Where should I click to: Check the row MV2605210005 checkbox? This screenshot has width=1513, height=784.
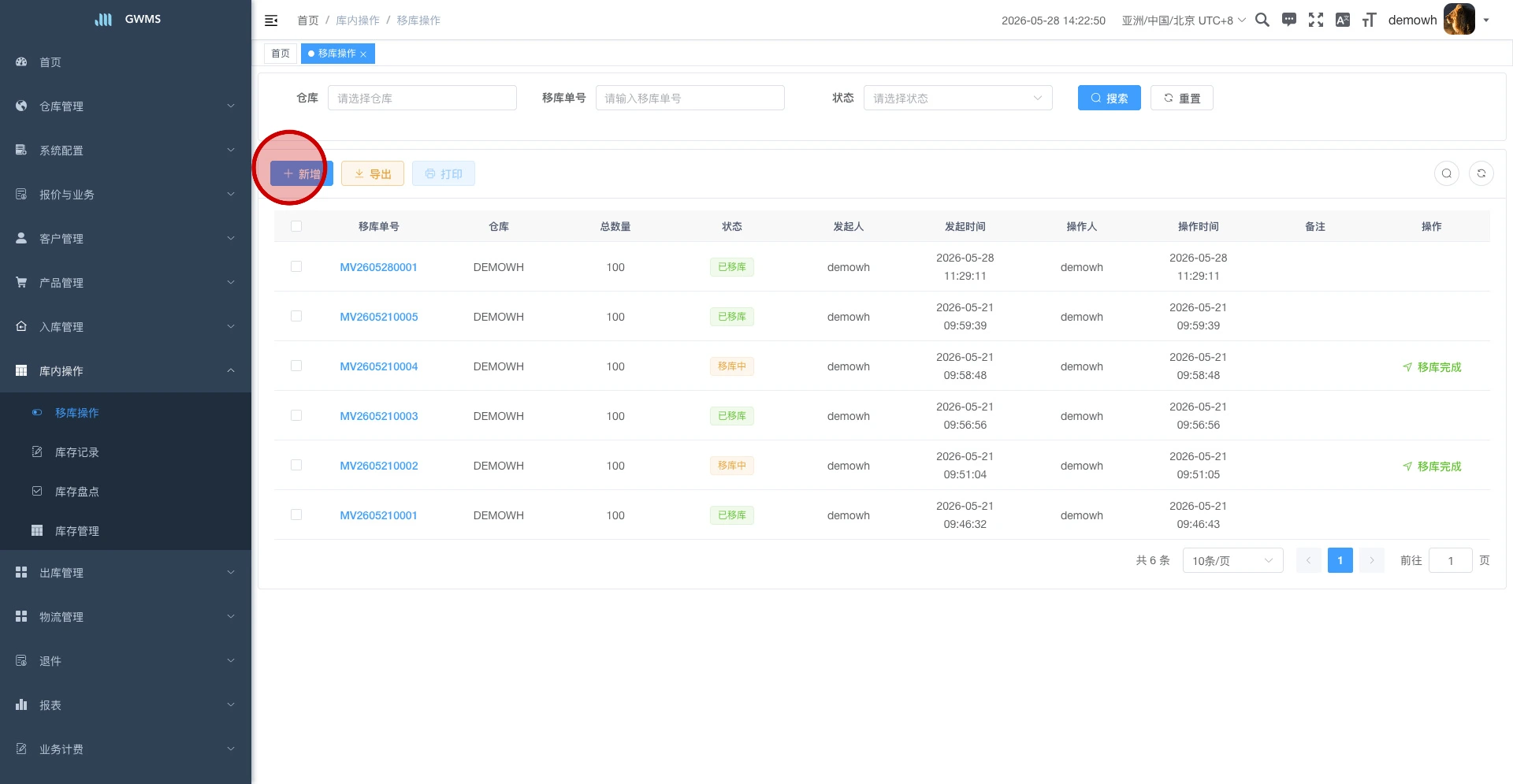(296, 316)
